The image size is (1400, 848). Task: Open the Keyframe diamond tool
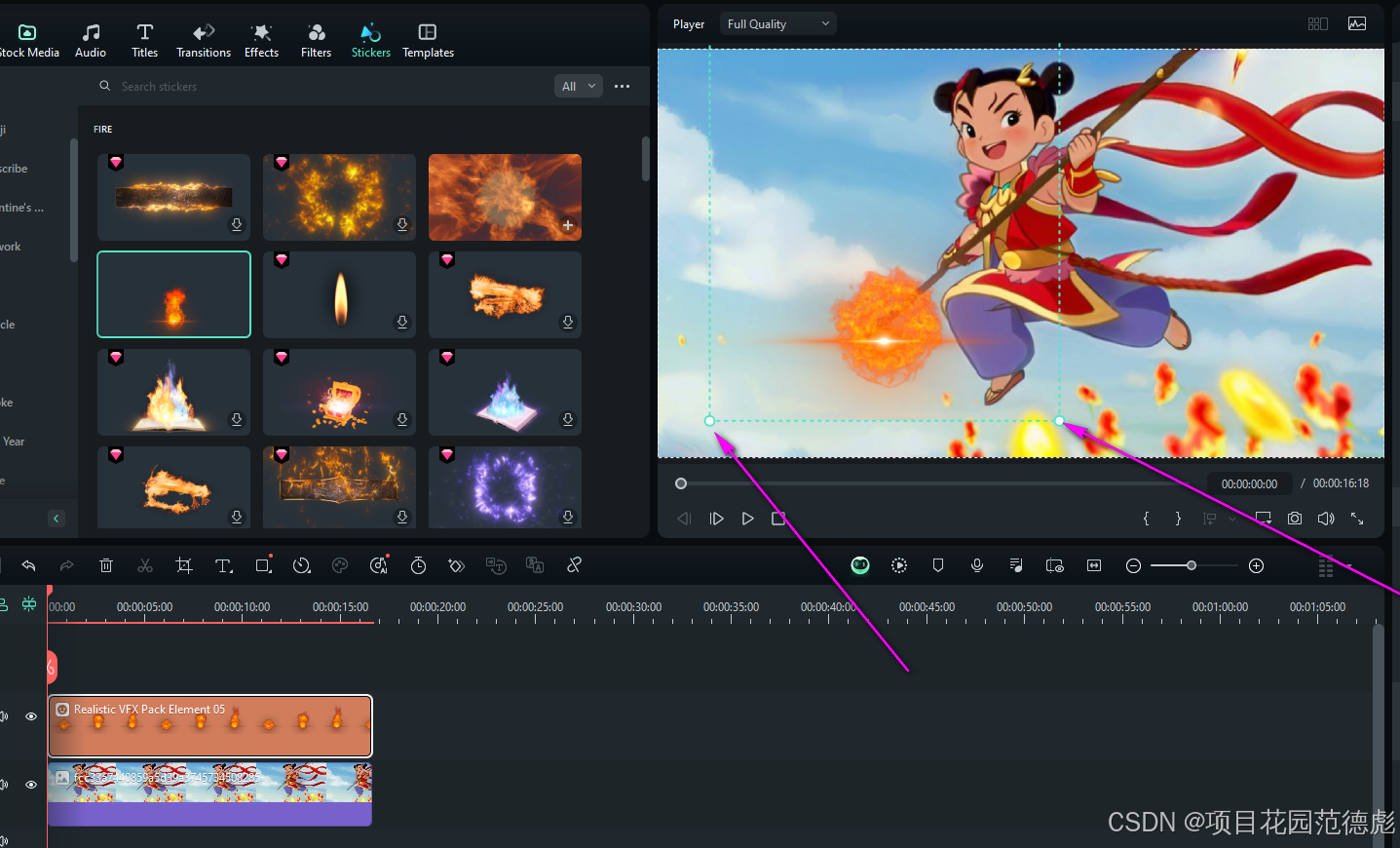point(457,565)
